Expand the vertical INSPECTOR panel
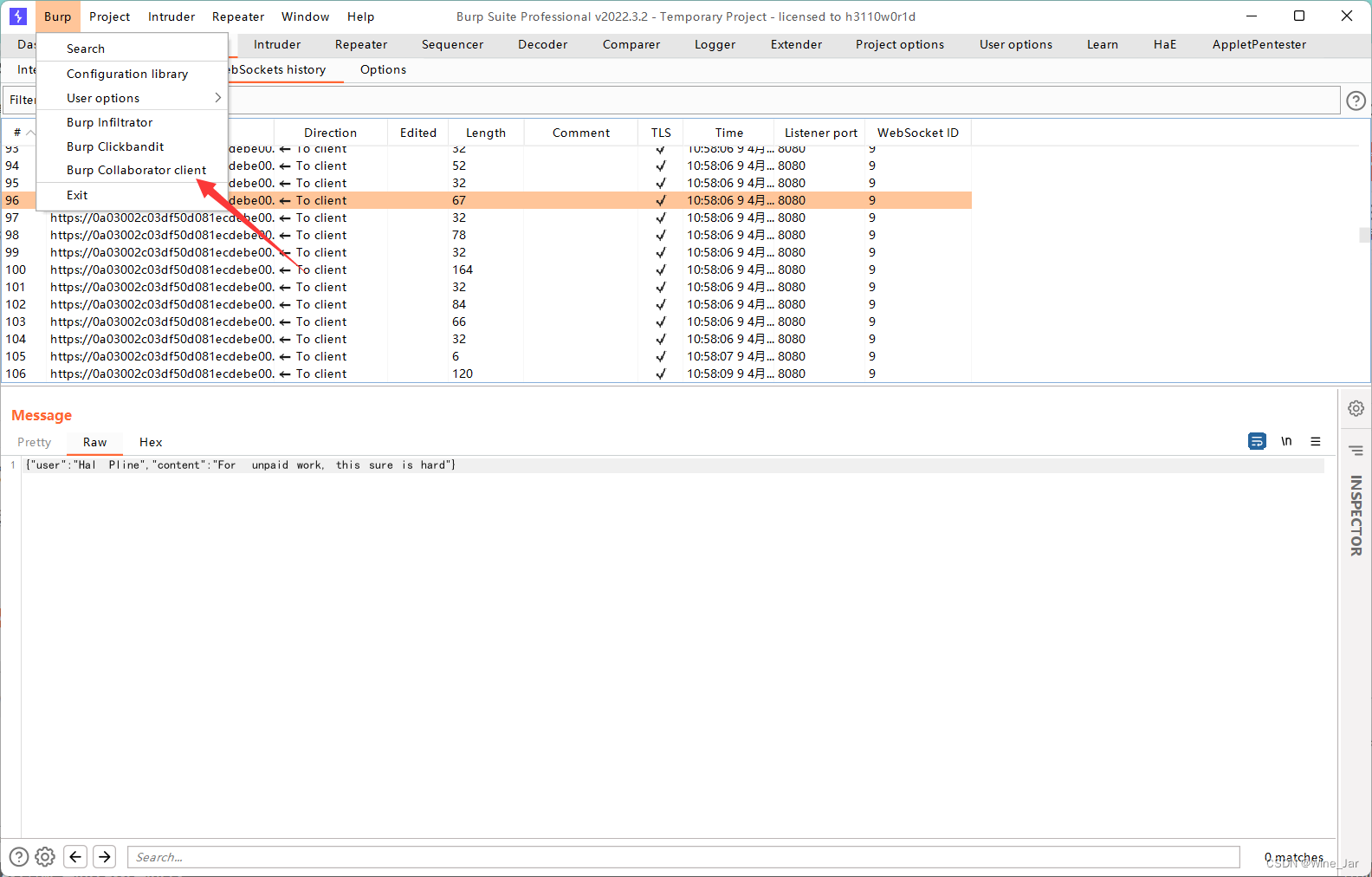The image size is (1372, 877). 1356,516
